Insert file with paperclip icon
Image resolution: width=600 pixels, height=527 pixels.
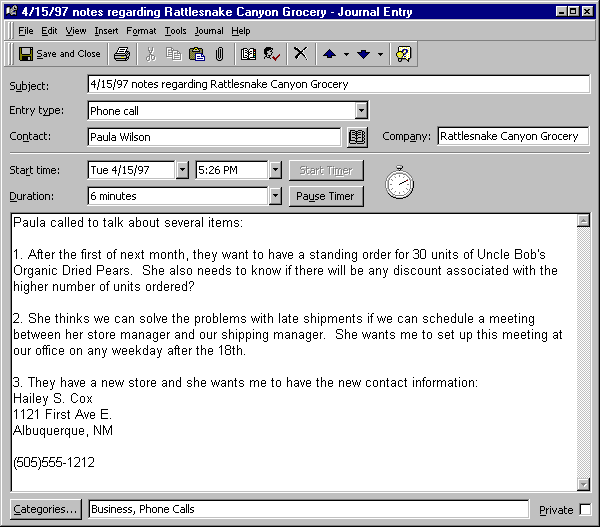[x=219, y=54]
